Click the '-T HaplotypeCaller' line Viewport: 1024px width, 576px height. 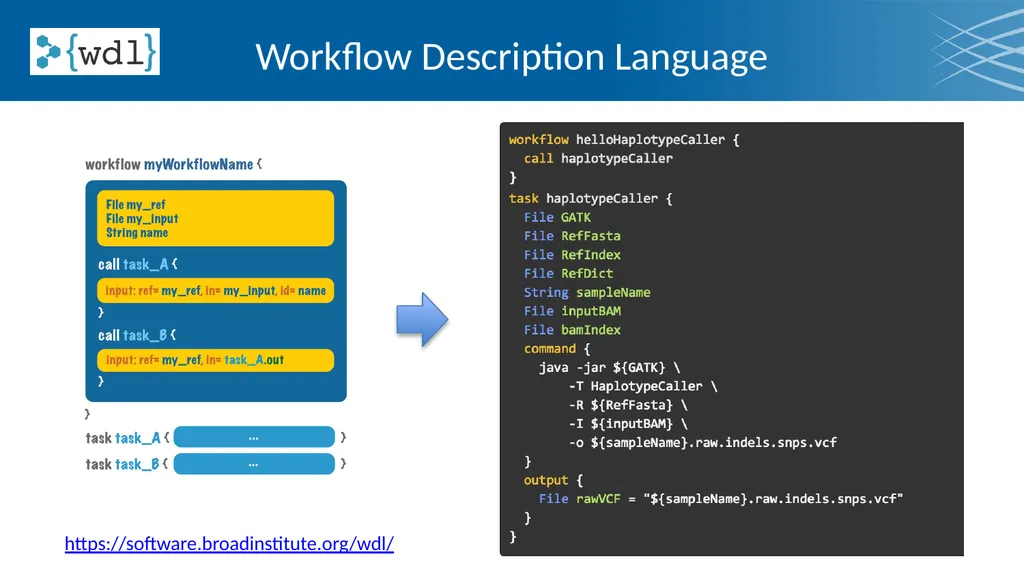[x=643, y=387]
